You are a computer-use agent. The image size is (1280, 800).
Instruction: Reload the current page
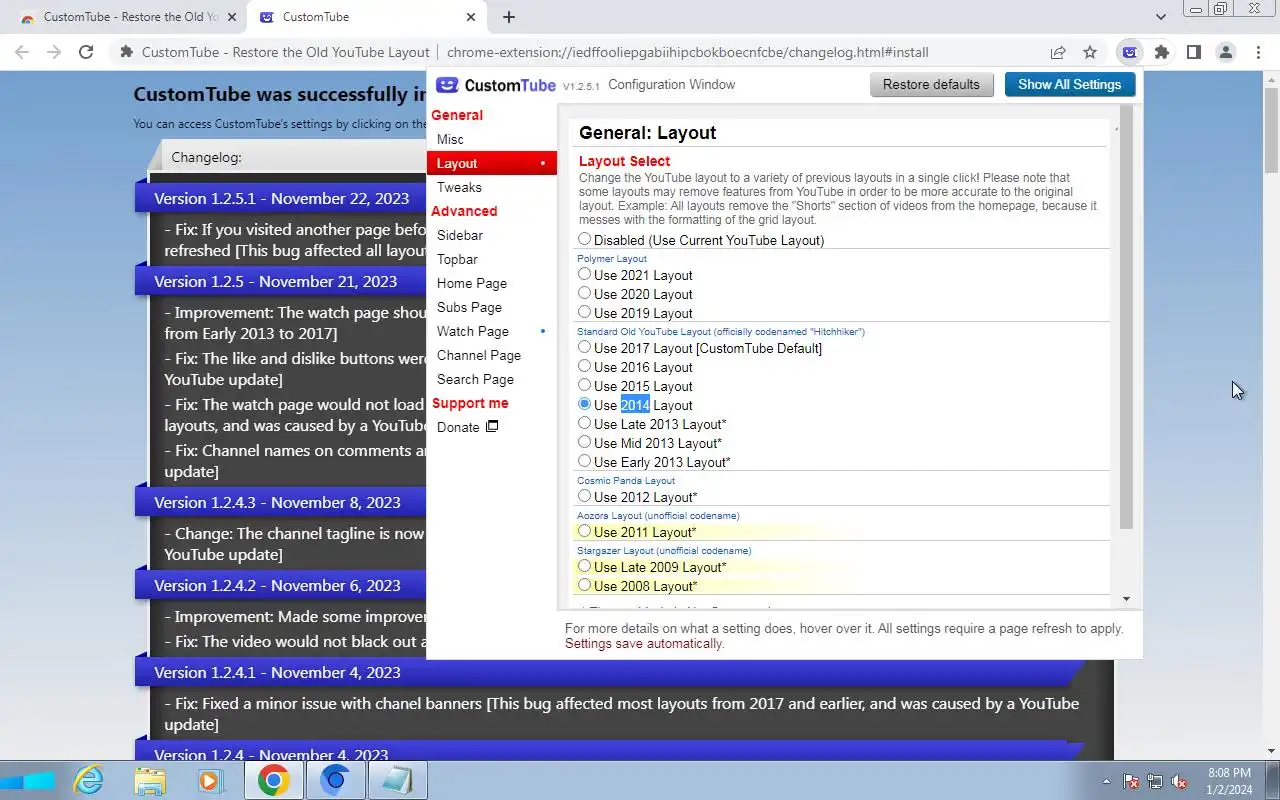(x=86, y=52)
